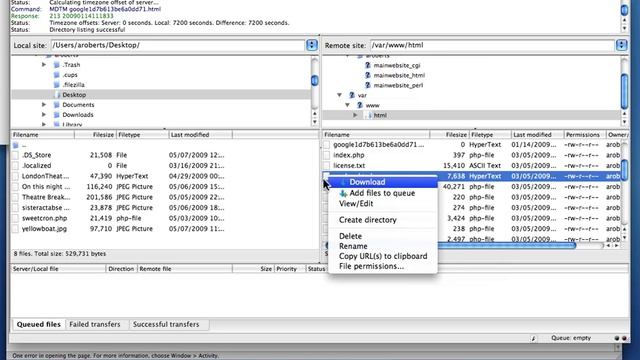The height and width of the screenshot is (360, 640).
Task: Sort local files by Filesize column
Action: (x=95, y=135)
